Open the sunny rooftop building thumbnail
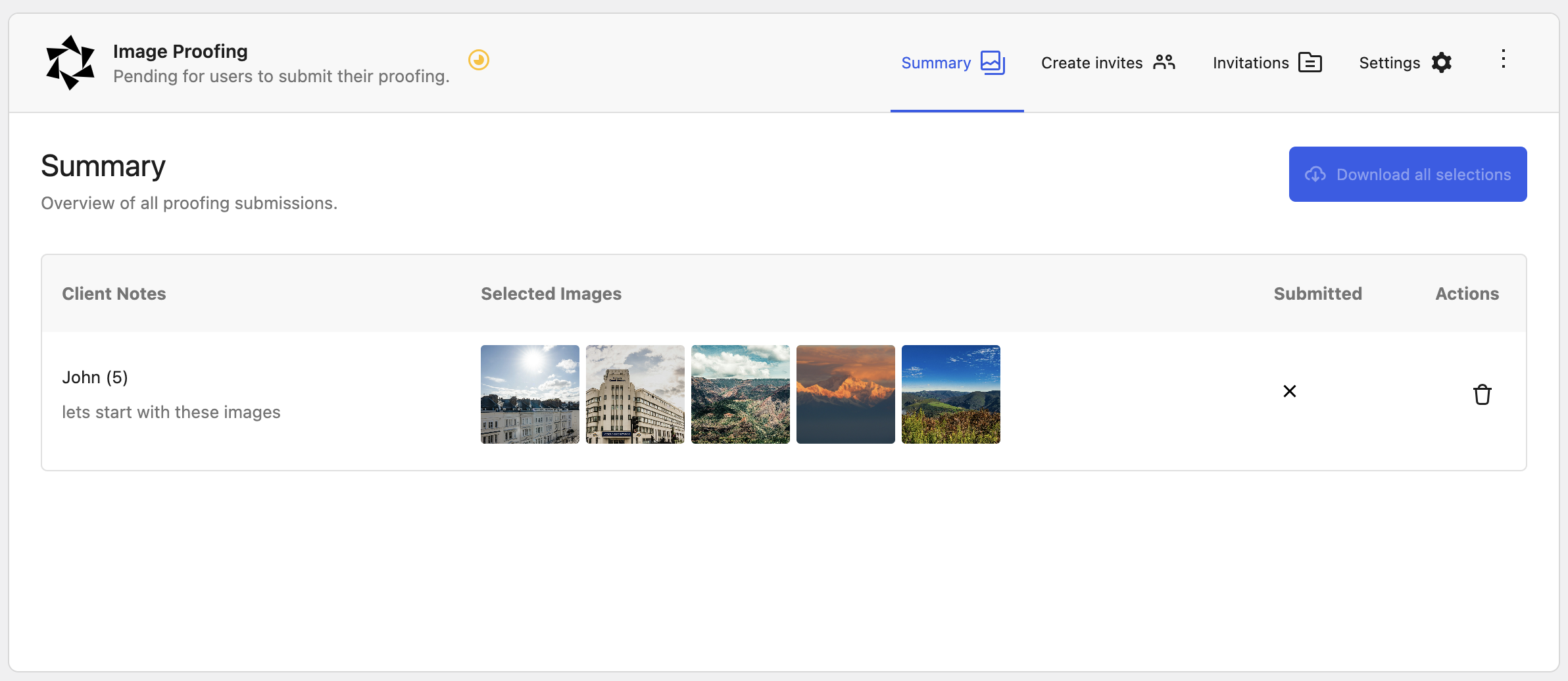The image size is (1568, 681). tap(529, 394)
